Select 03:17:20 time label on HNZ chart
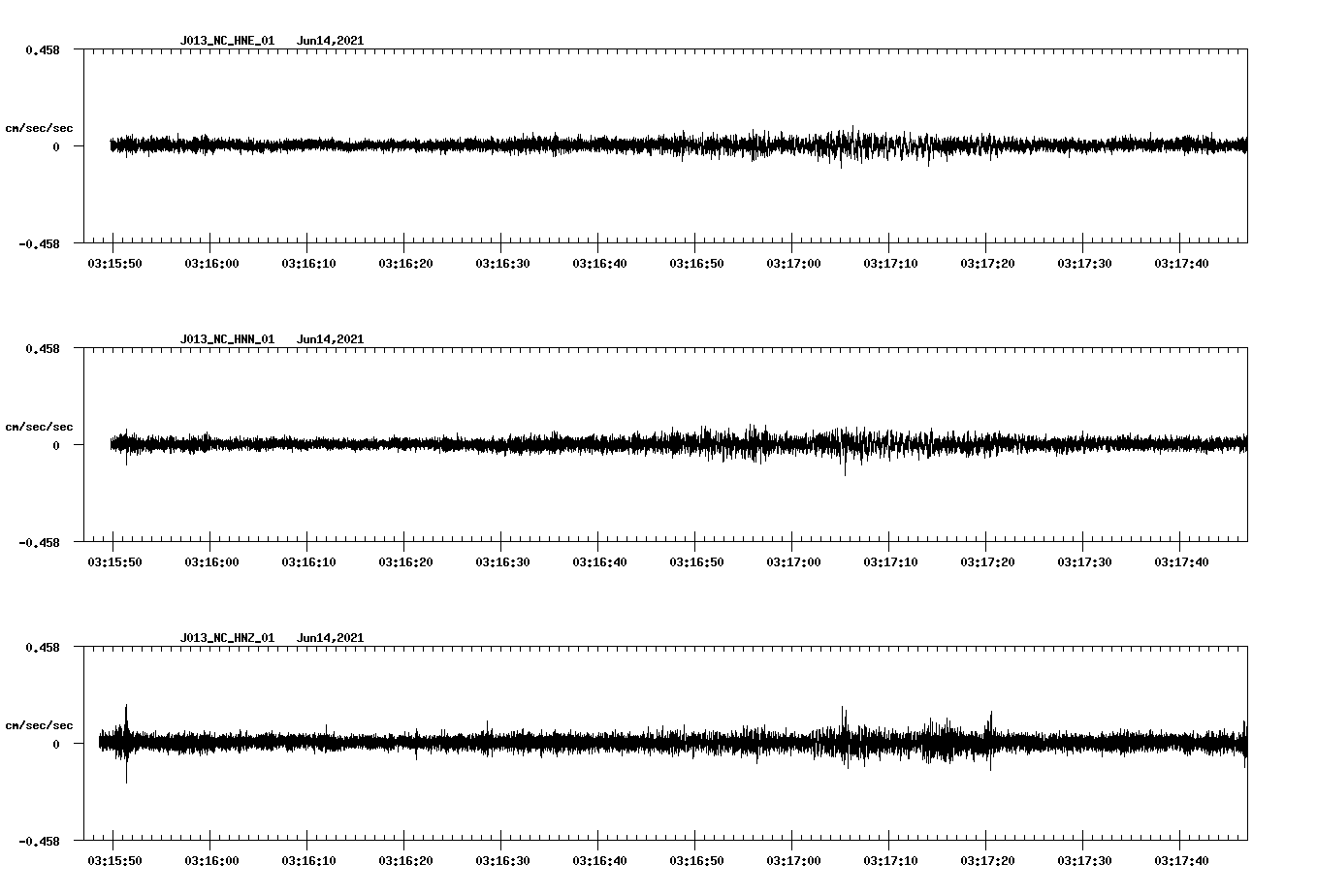 pos(987,861)
